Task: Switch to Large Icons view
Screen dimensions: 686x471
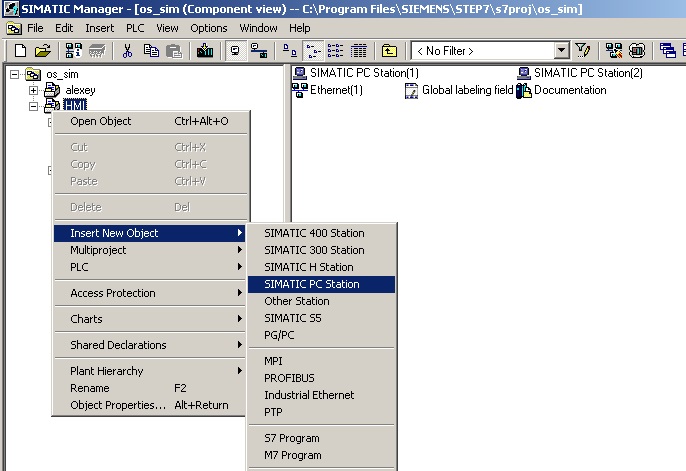Action: (289, 51)
